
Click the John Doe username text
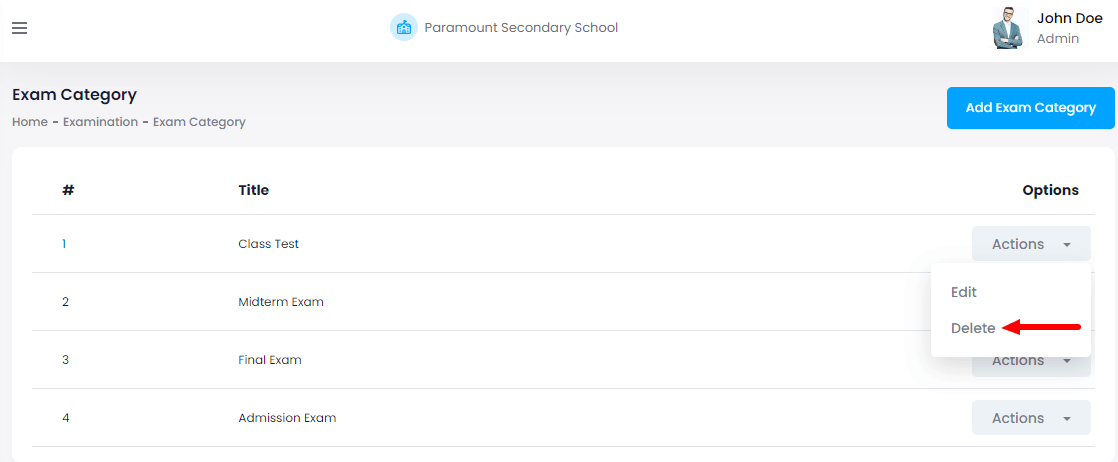[x=1069, y=18]
